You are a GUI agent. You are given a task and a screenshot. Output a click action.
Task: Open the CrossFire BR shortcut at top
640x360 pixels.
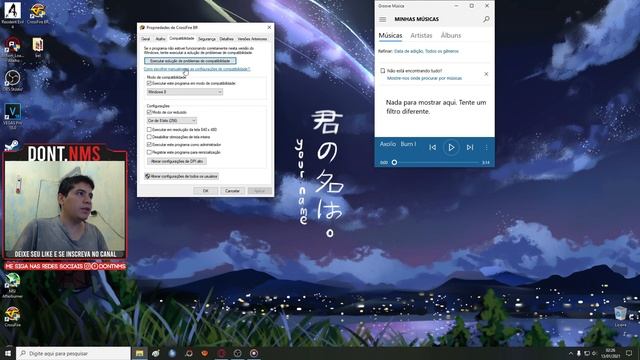click(x=38, y=13)
